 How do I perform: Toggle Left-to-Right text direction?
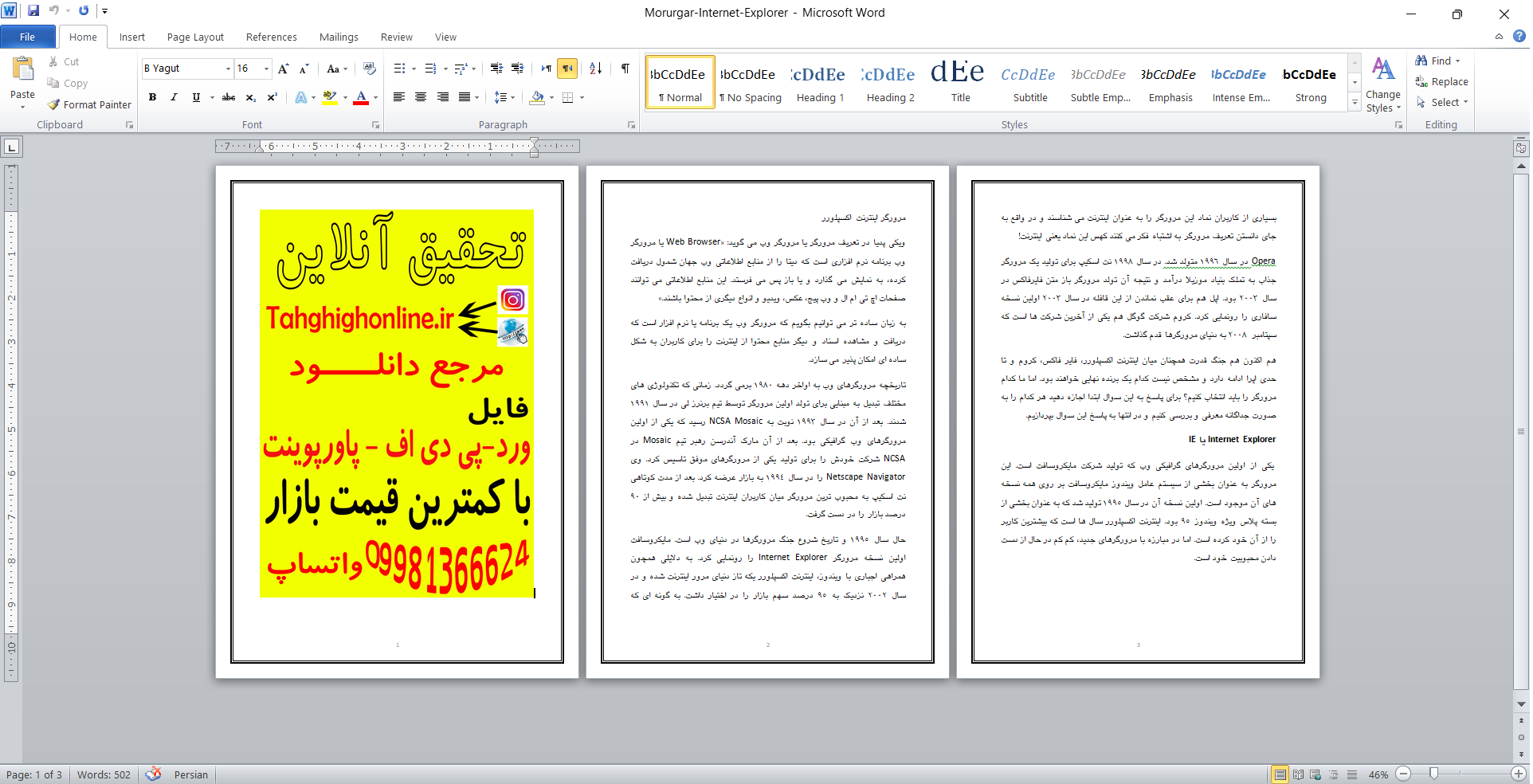tap(546, 69)
